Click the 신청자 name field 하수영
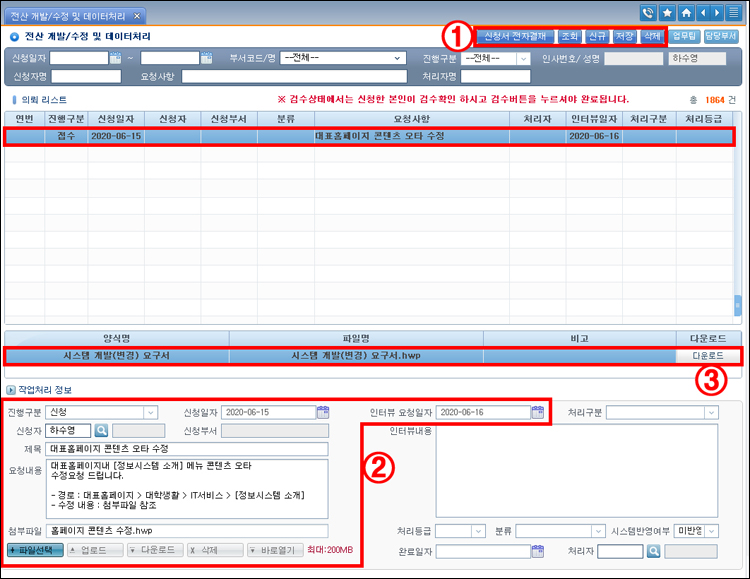Screen dimensions: 750x579 click(68, 431)
